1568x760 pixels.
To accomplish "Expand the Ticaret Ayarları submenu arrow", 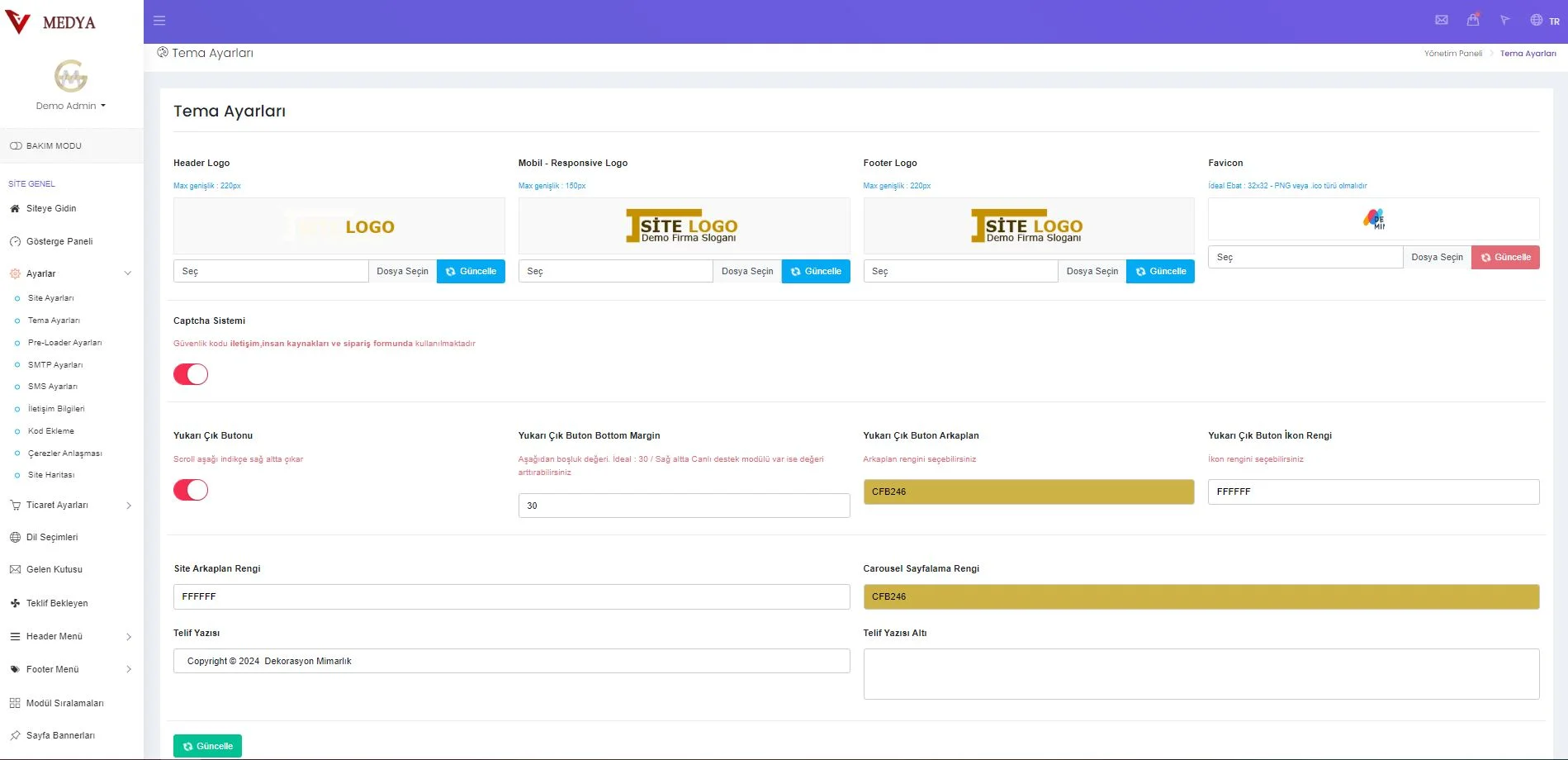I will tap(129, 506).
